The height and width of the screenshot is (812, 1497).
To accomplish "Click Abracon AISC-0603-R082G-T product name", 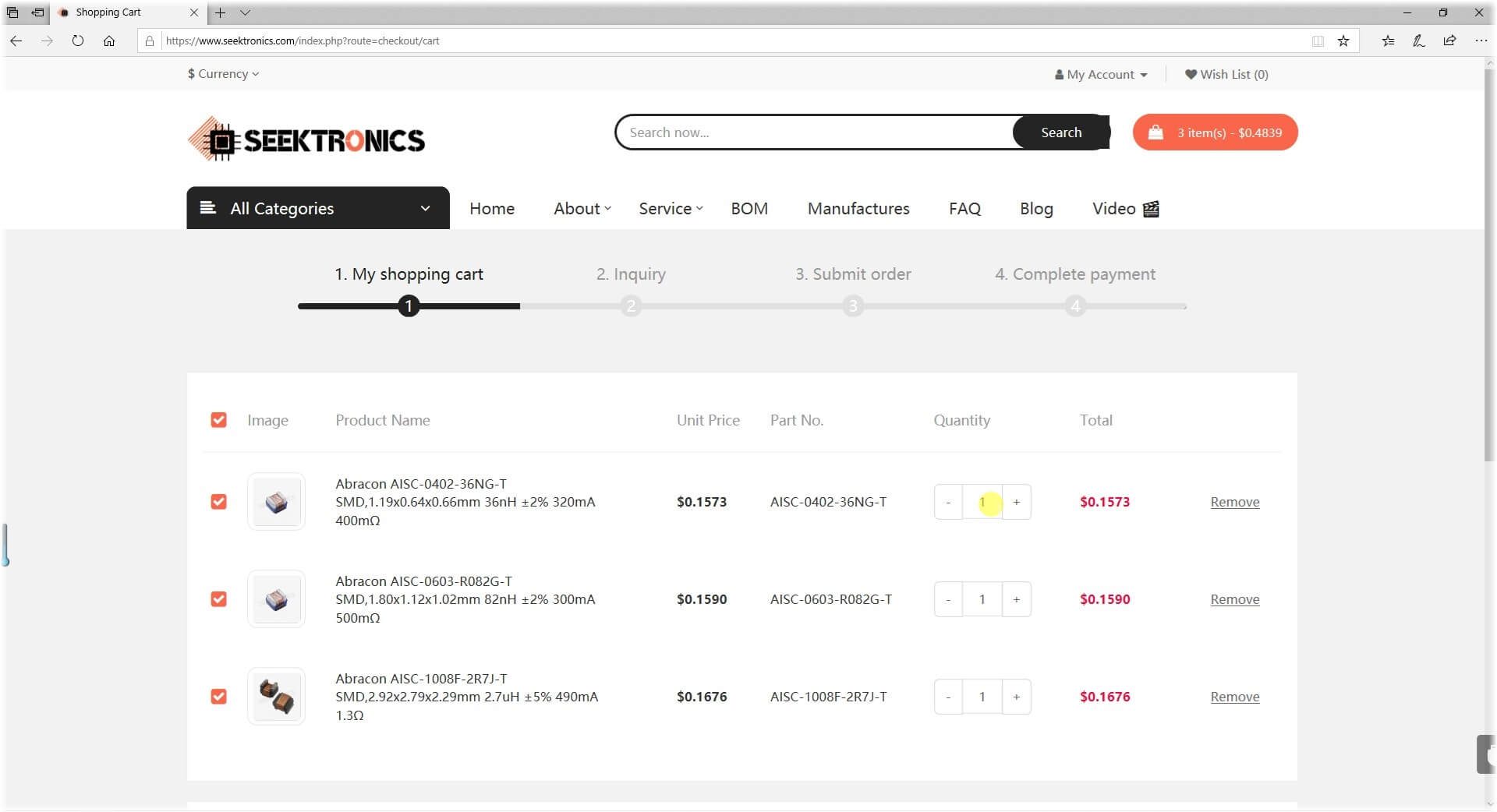I will pos(465,599).
